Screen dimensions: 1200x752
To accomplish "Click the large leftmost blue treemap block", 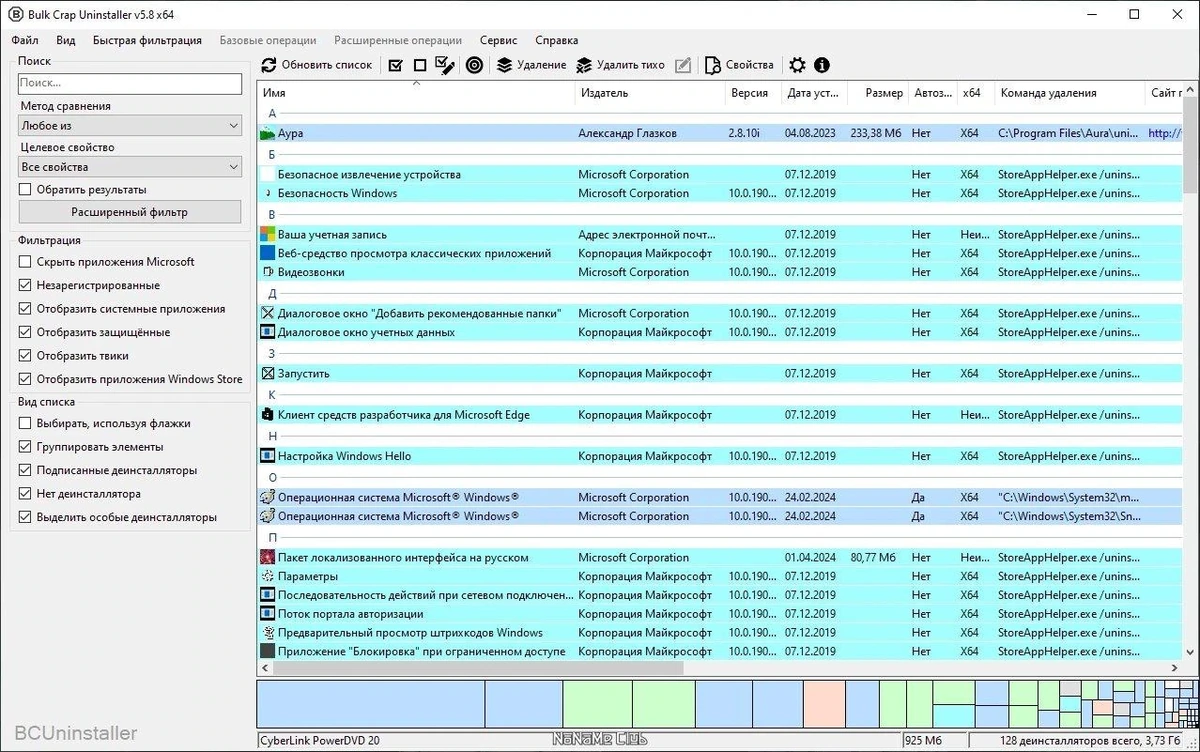I will 371,704.
